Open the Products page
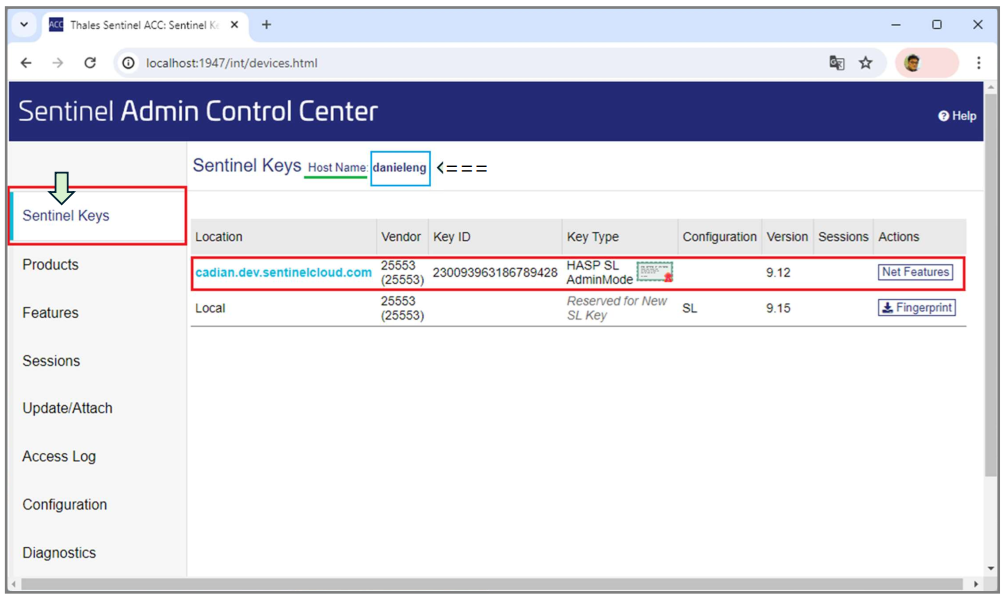The image size is (1003, 597). coord(51,264)
